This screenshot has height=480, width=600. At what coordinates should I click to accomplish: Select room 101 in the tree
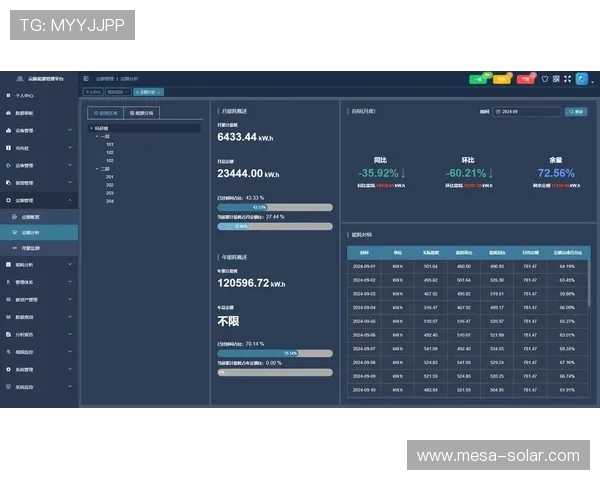(110, 144)
